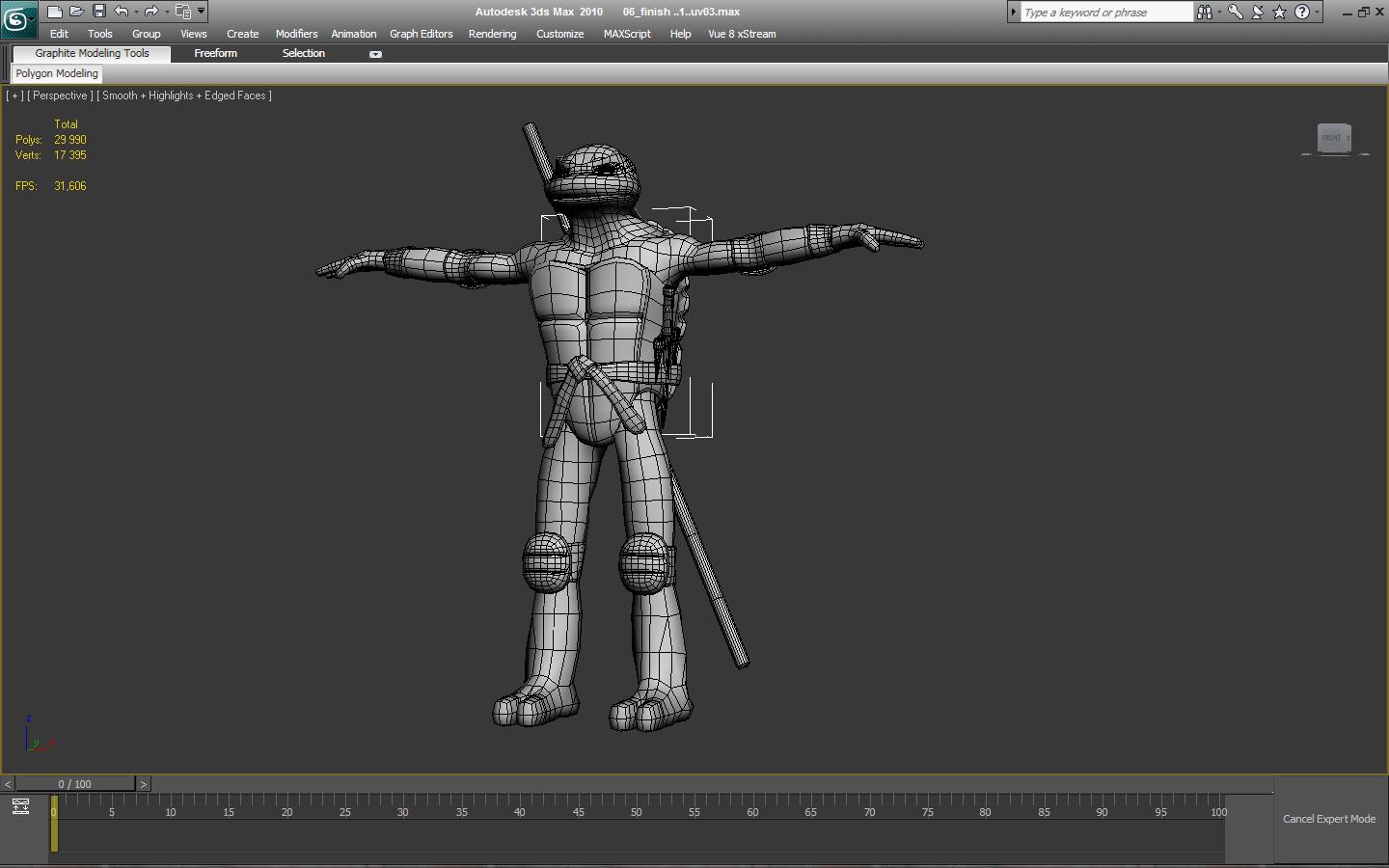
Task: Step to previous frame with left arrow
Action: 8,784
